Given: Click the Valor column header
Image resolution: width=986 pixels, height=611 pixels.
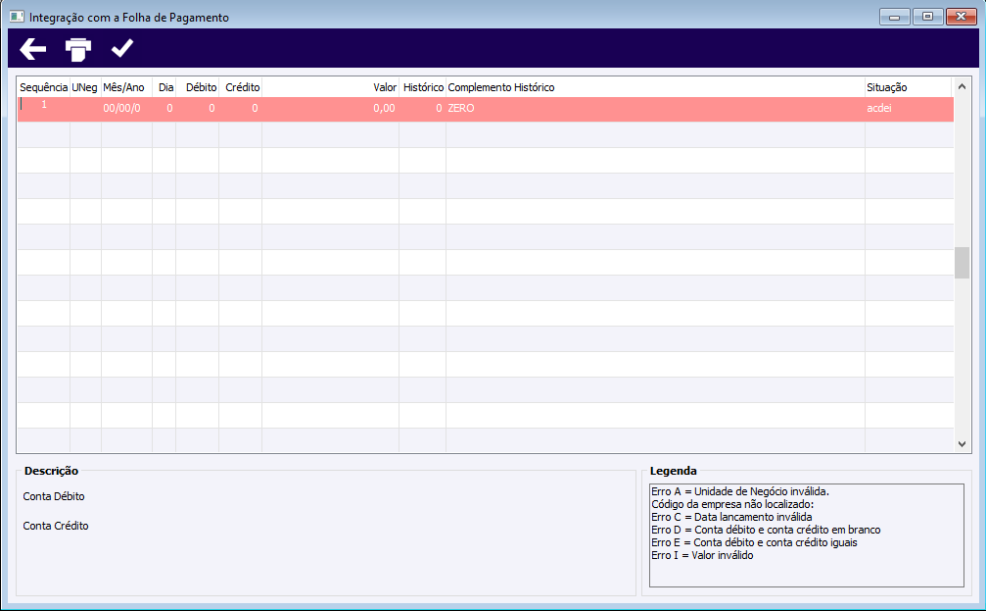Looking at the screenshot, I should click(330, 87).
